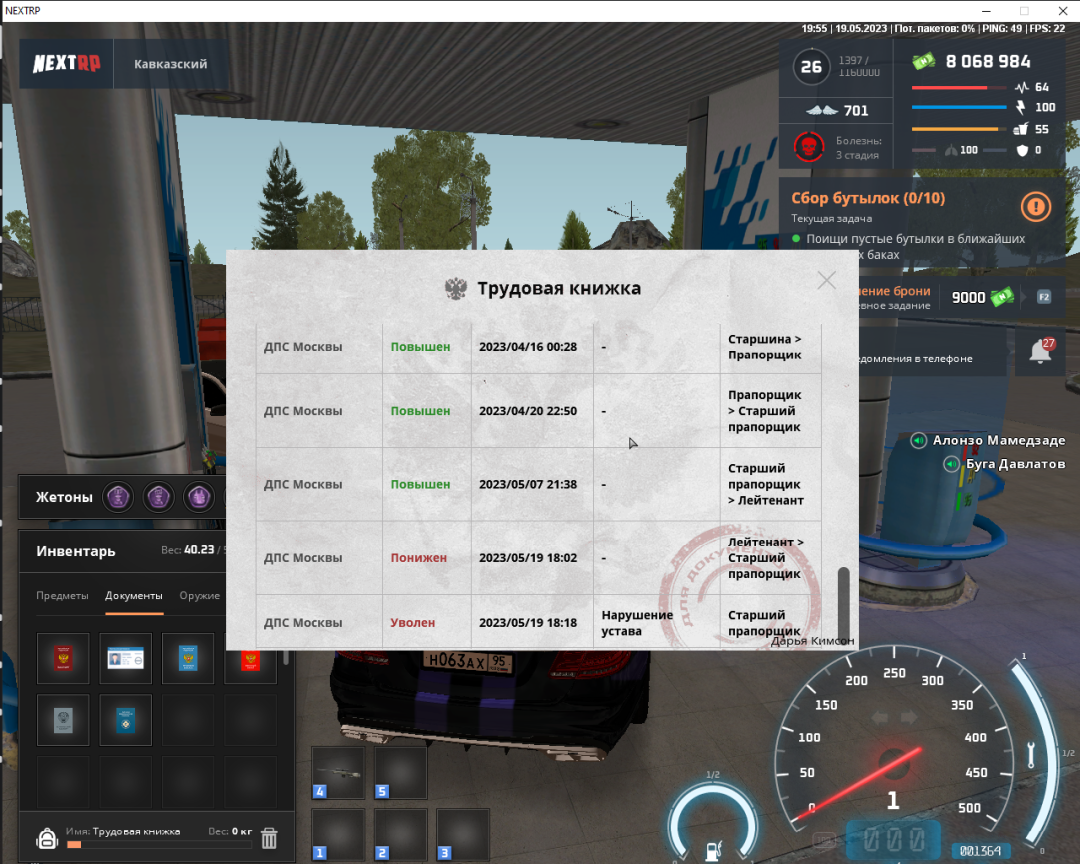
Task: Select empty hotbar slot 3
Action: [x=463, y=834]
